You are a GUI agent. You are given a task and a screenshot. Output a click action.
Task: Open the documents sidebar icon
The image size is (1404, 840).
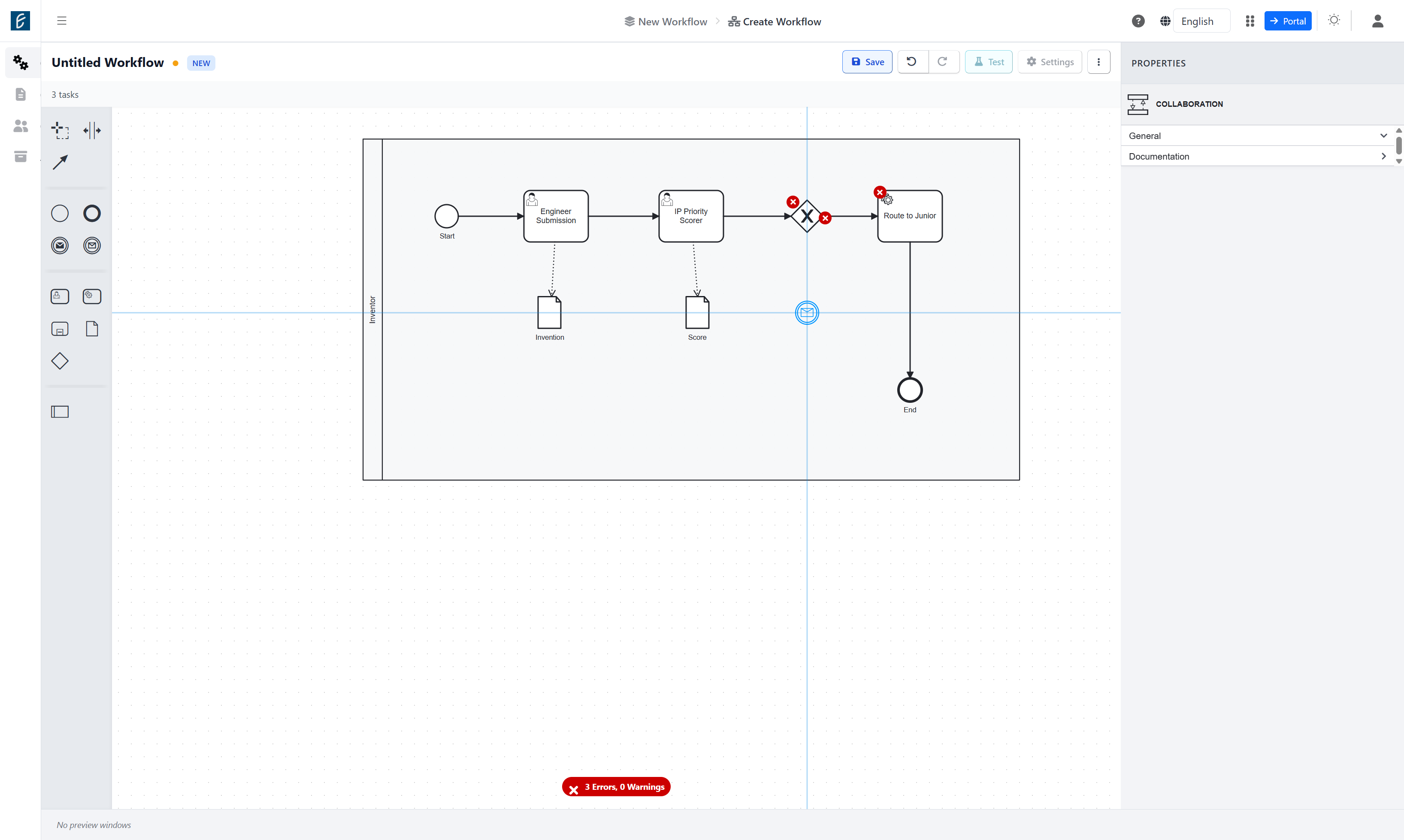(x=20, y=94)
